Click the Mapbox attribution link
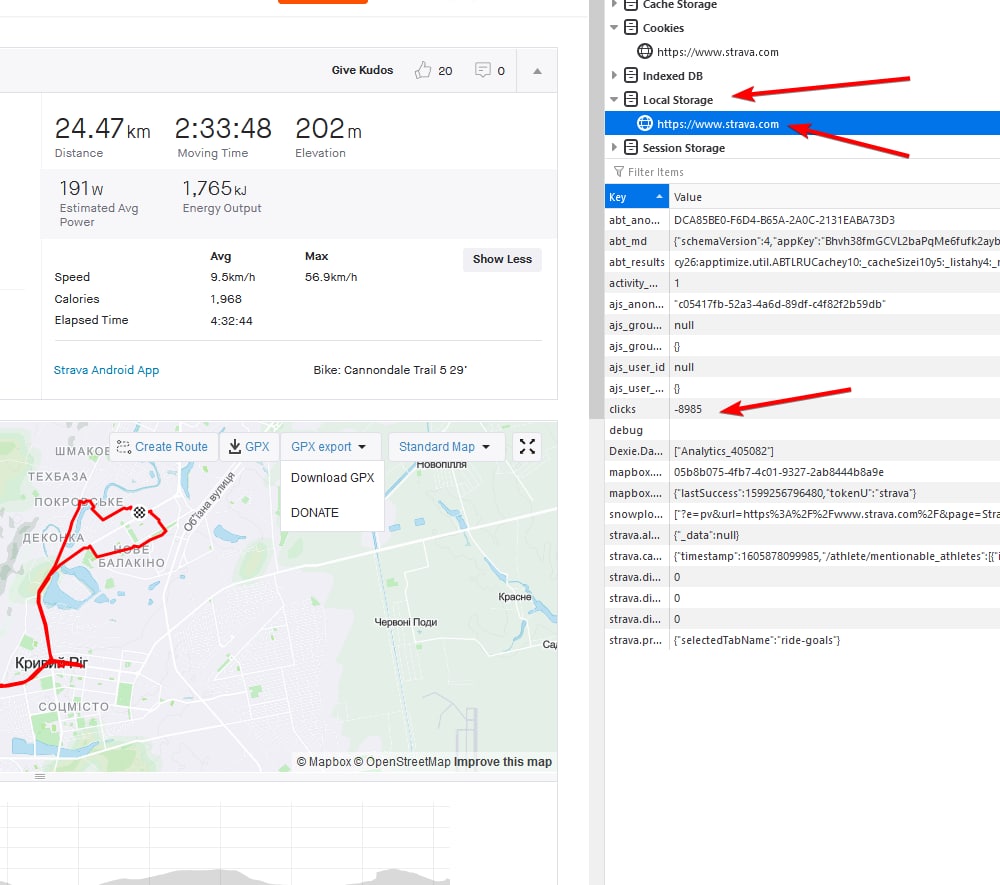The width and height of the screenshot is (1000, 885). click(x=324, y=762)
